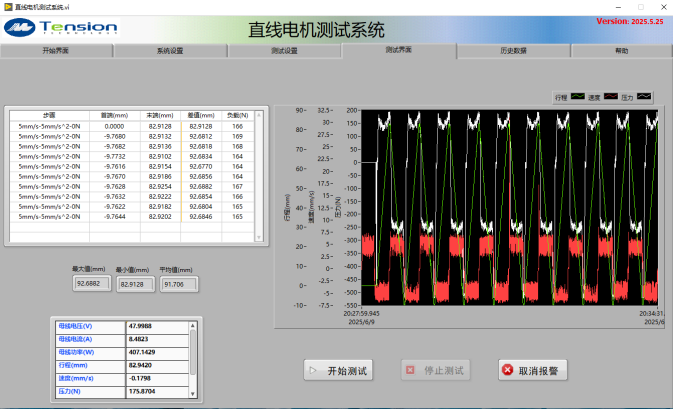Click the play icon on 开始测试

[313, 371]
